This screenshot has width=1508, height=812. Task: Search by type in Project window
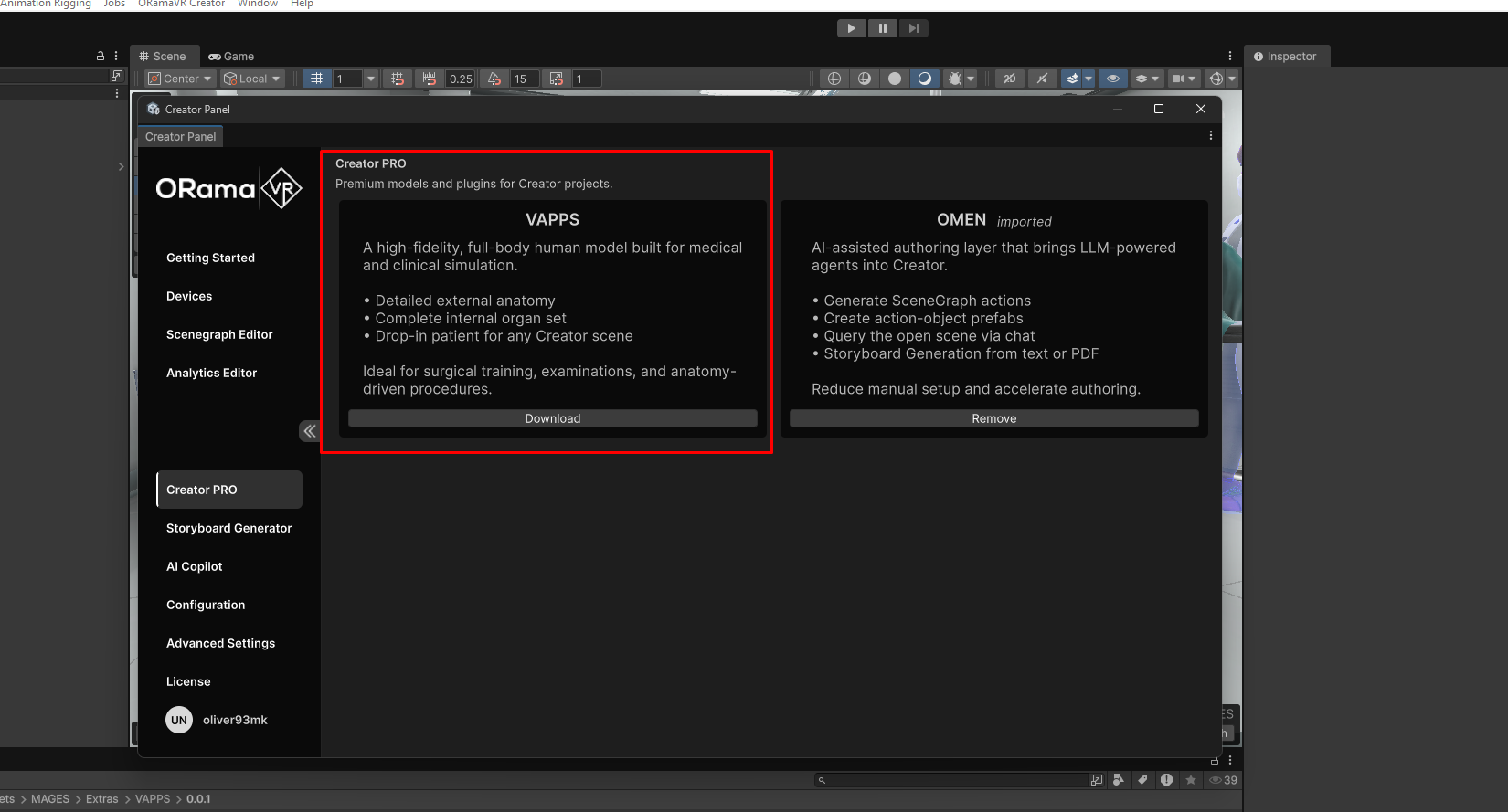(1118, 780)
